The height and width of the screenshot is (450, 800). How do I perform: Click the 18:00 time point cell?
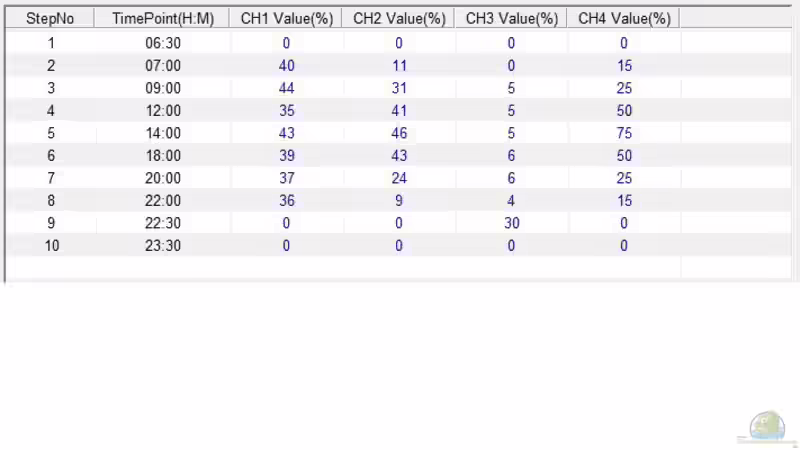(160, 156)
